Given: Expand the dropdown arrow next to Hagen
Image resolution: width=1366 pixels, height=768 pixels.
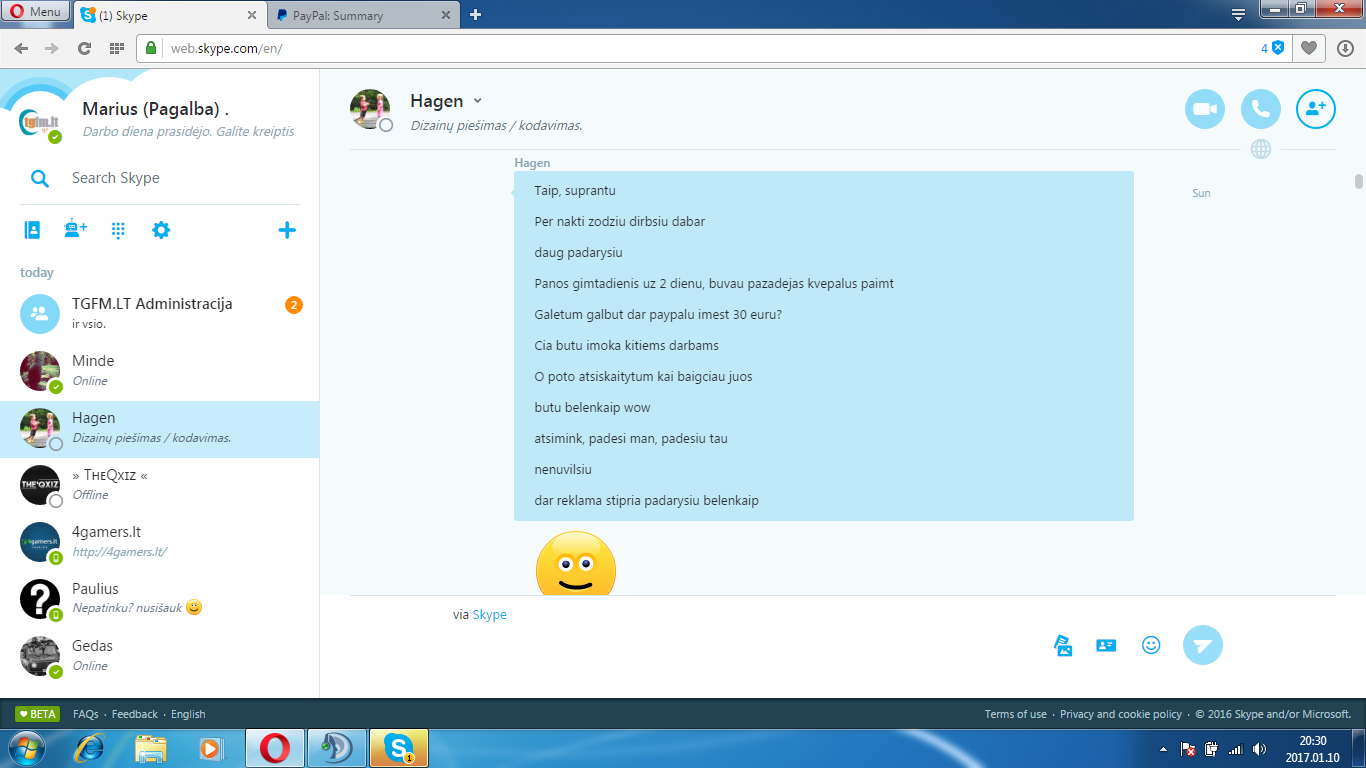Looking at the screenshot, I should coord(477,101).
